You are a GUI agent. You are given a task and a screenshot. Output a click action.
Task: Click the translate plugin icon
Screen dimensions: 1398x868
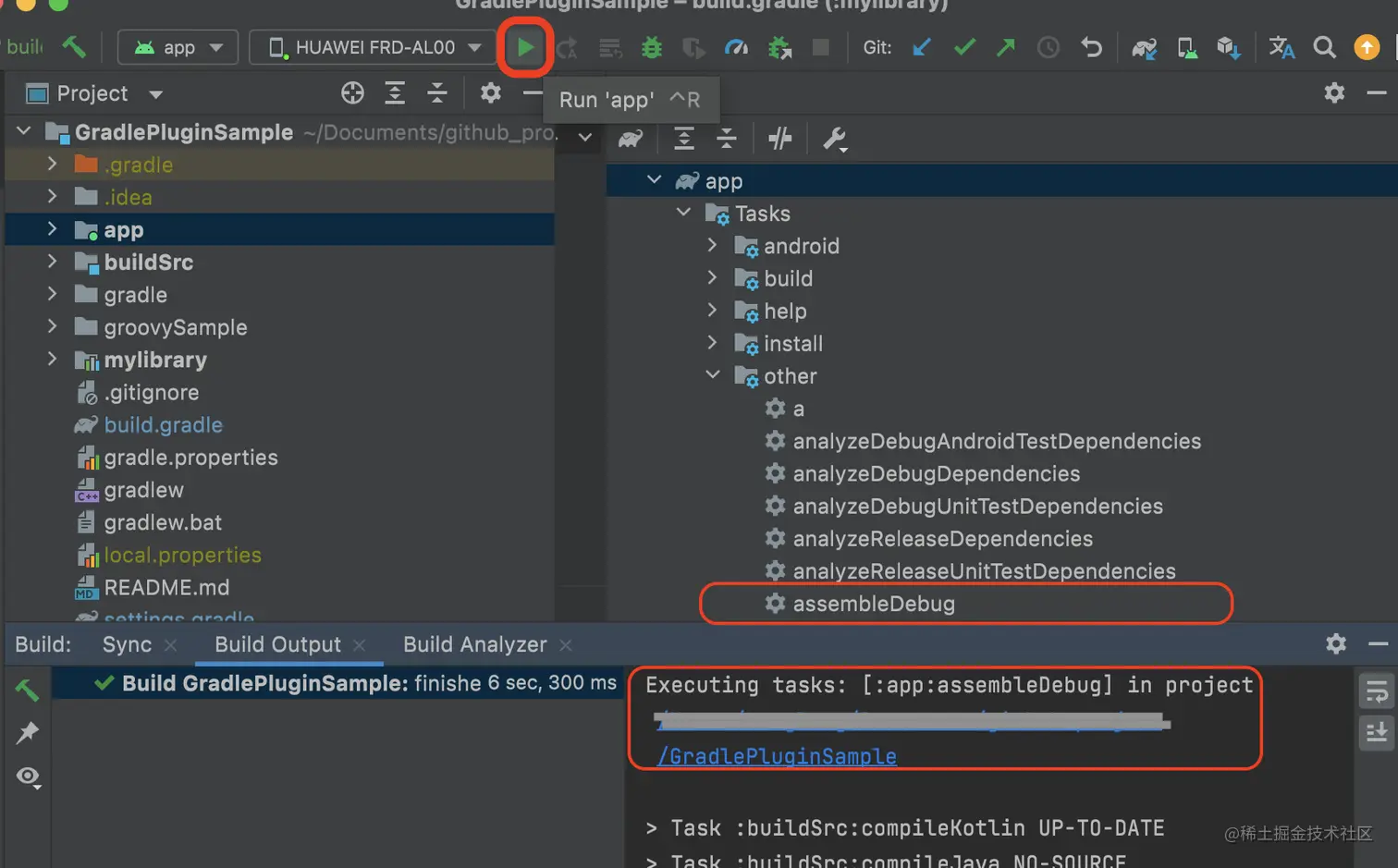point(1281,47)
